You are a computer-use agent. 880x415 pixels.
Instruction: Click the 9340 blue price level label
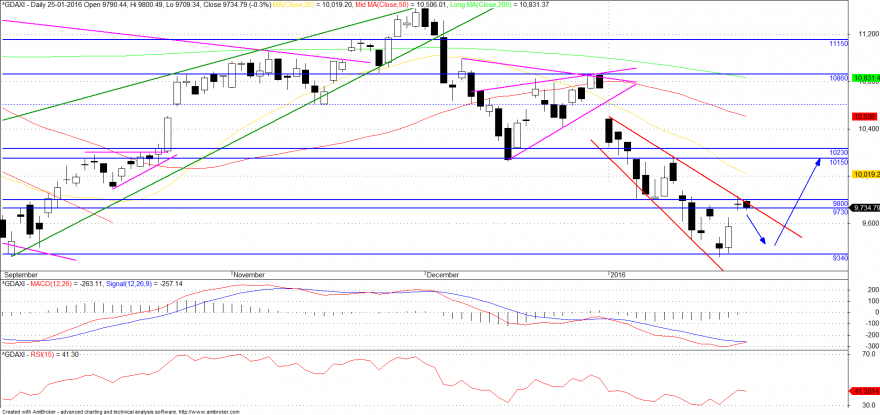click(838, 257)
